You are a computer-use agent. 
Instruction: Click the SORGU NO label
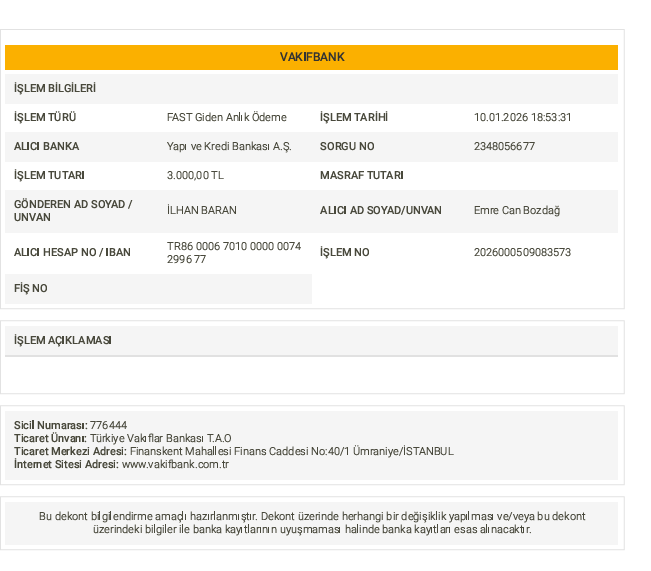[x=347, y=146]
